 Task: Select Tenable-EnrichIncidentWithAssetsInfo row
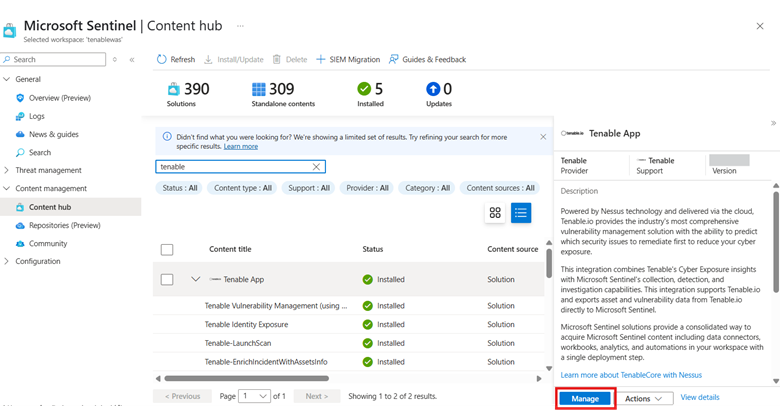click(x=348, y=362)
